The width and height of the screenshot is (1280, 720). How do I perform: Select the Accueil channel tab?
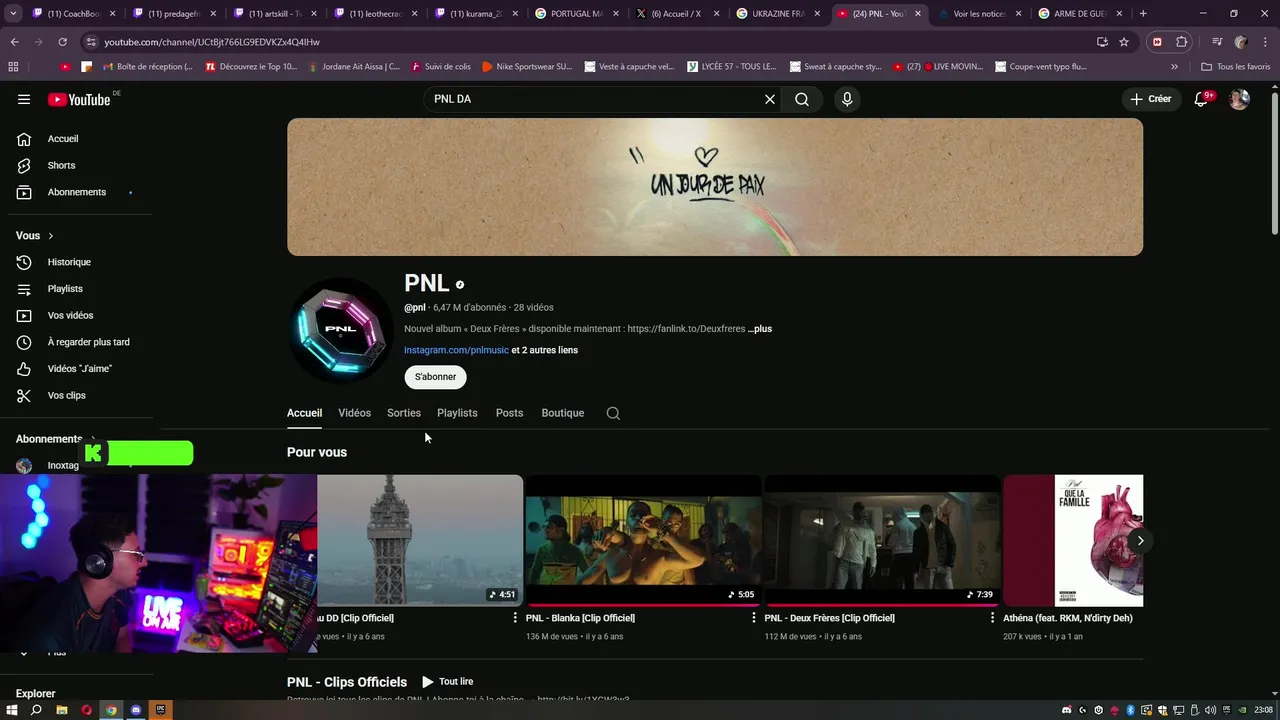pyautogui.click(x=304, y=413)
